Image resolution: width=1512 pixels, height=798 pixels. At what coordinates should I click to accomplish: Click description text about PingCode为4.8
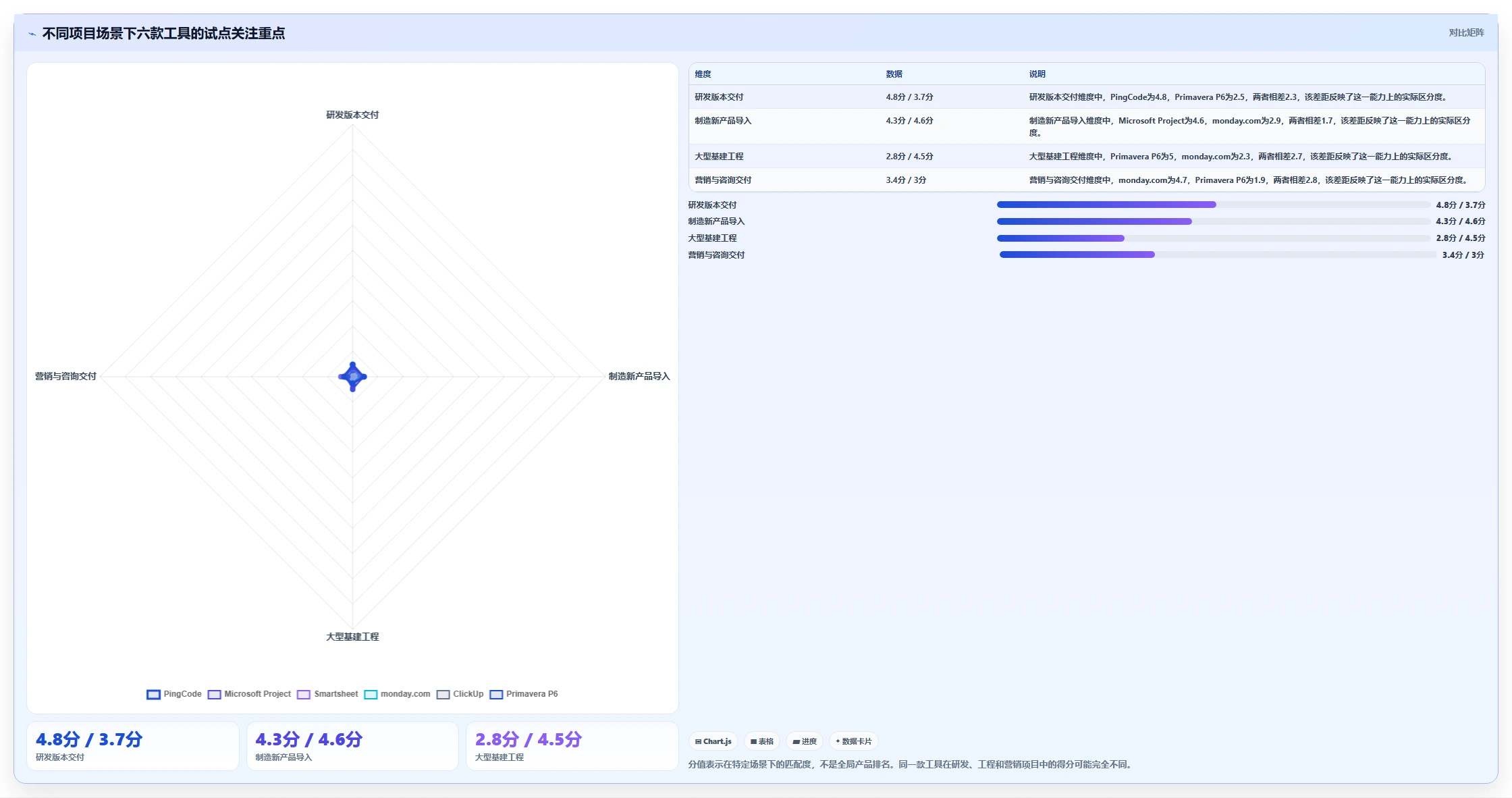tap(1238, 97)
